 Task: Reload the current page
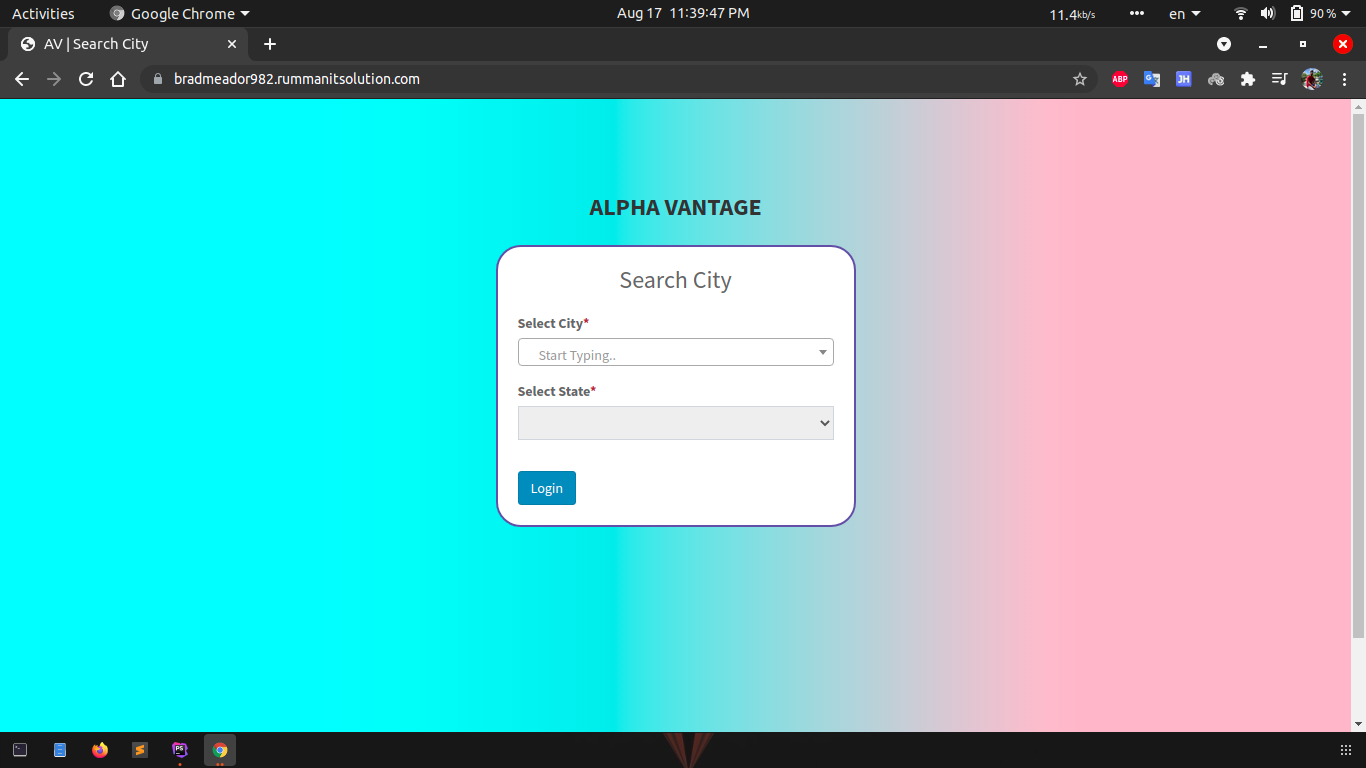[86, 79]
